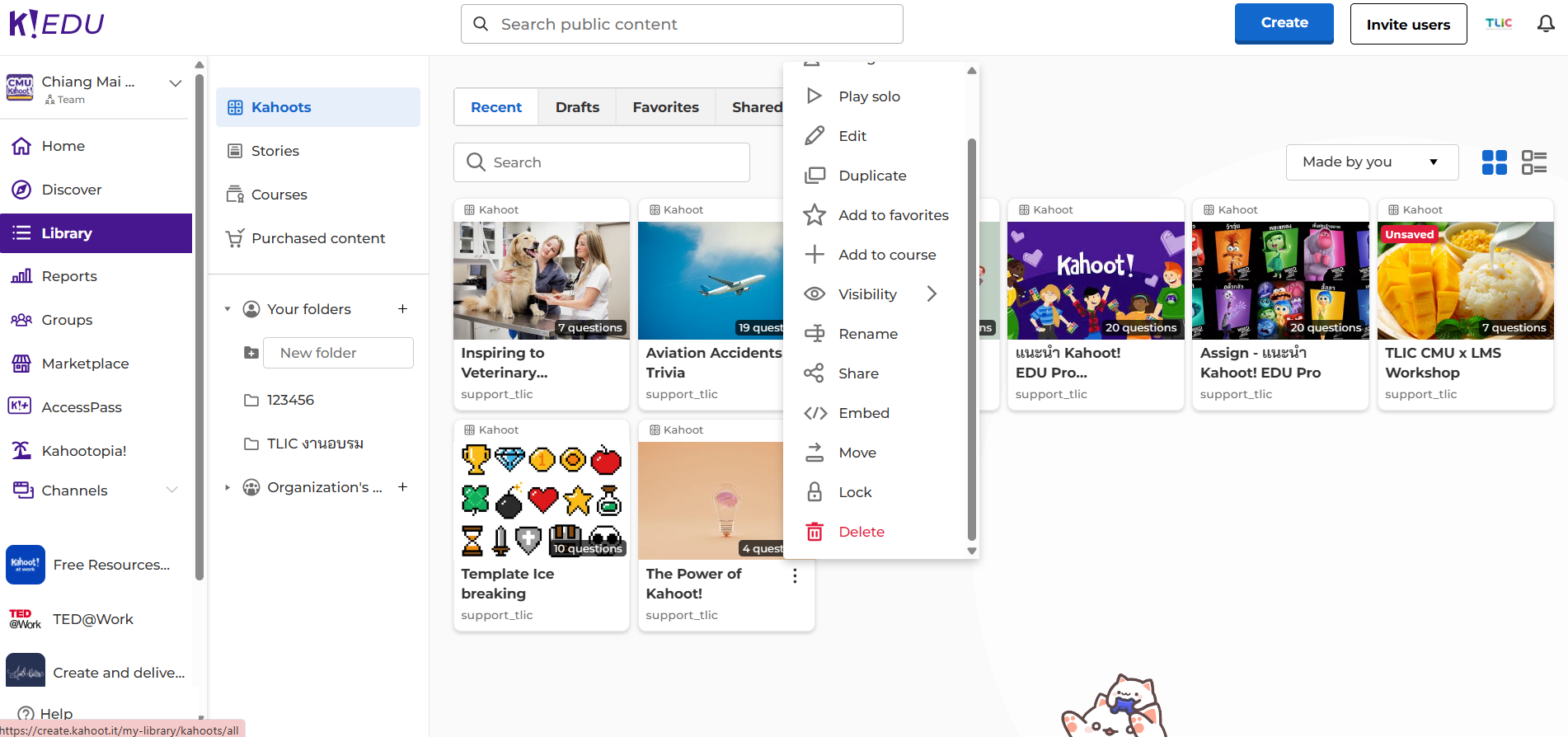Viewport: 1568px width, 737px height.
Task: Click the Invite users button
Action: [1407, 24]
